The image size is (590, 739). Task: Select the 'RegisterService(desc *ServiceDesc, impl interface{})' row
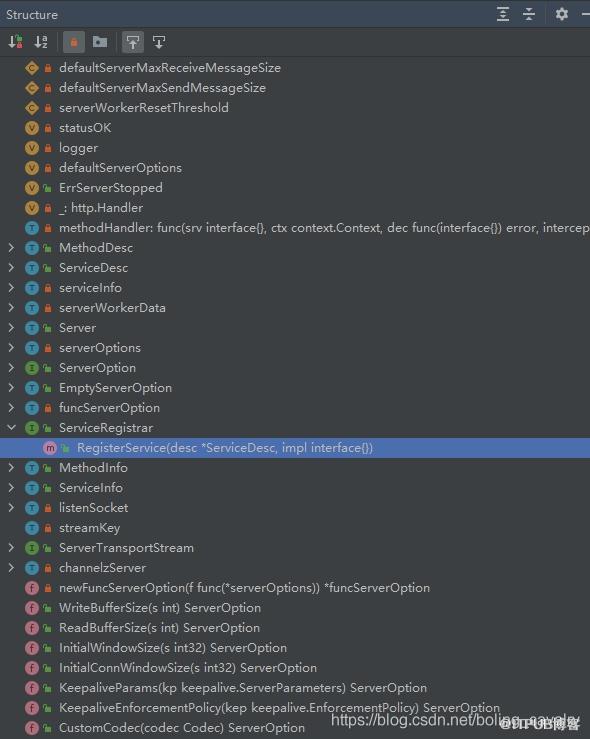tap(295, 448)
